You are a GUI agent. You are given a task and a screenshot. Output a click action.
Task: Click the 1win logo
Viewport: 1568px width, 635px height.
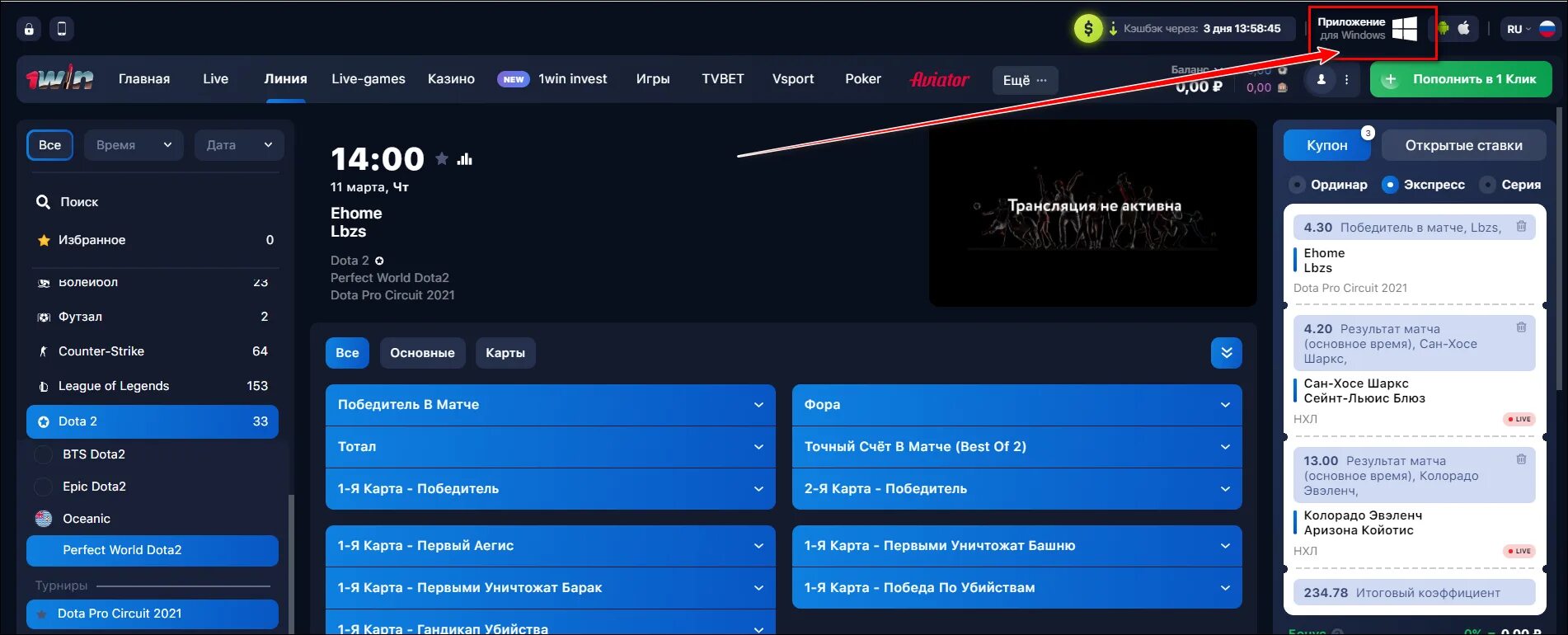tap(59, 79)
